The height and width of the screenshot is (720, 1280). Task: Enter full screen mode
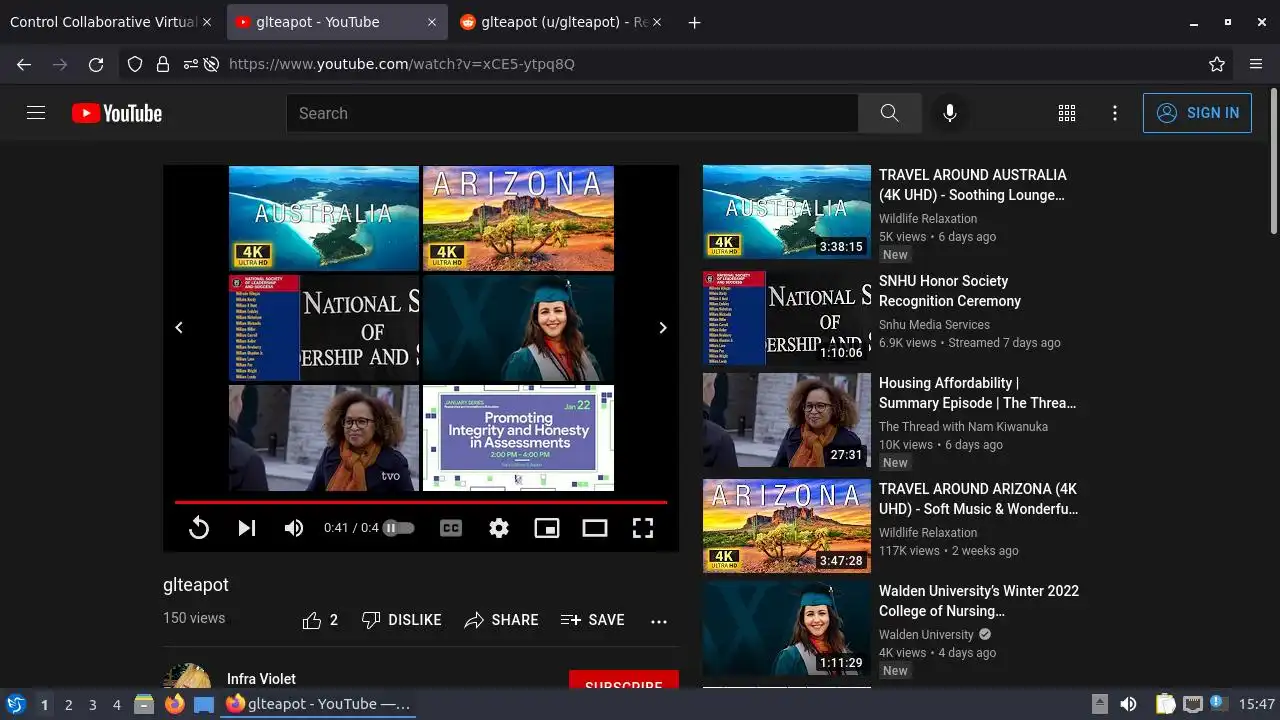point(643,528)
